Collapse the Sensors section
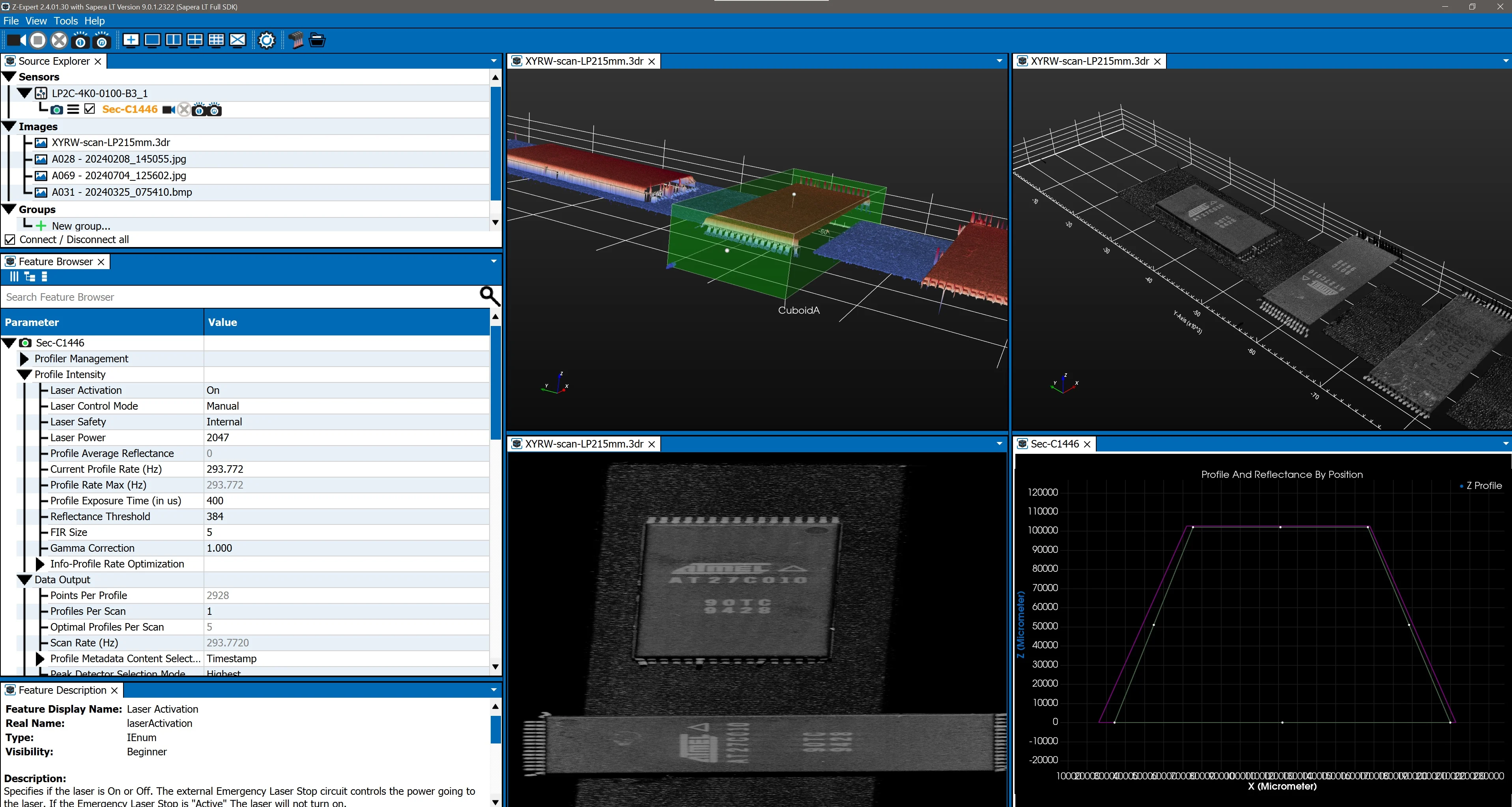 point(9,77)
